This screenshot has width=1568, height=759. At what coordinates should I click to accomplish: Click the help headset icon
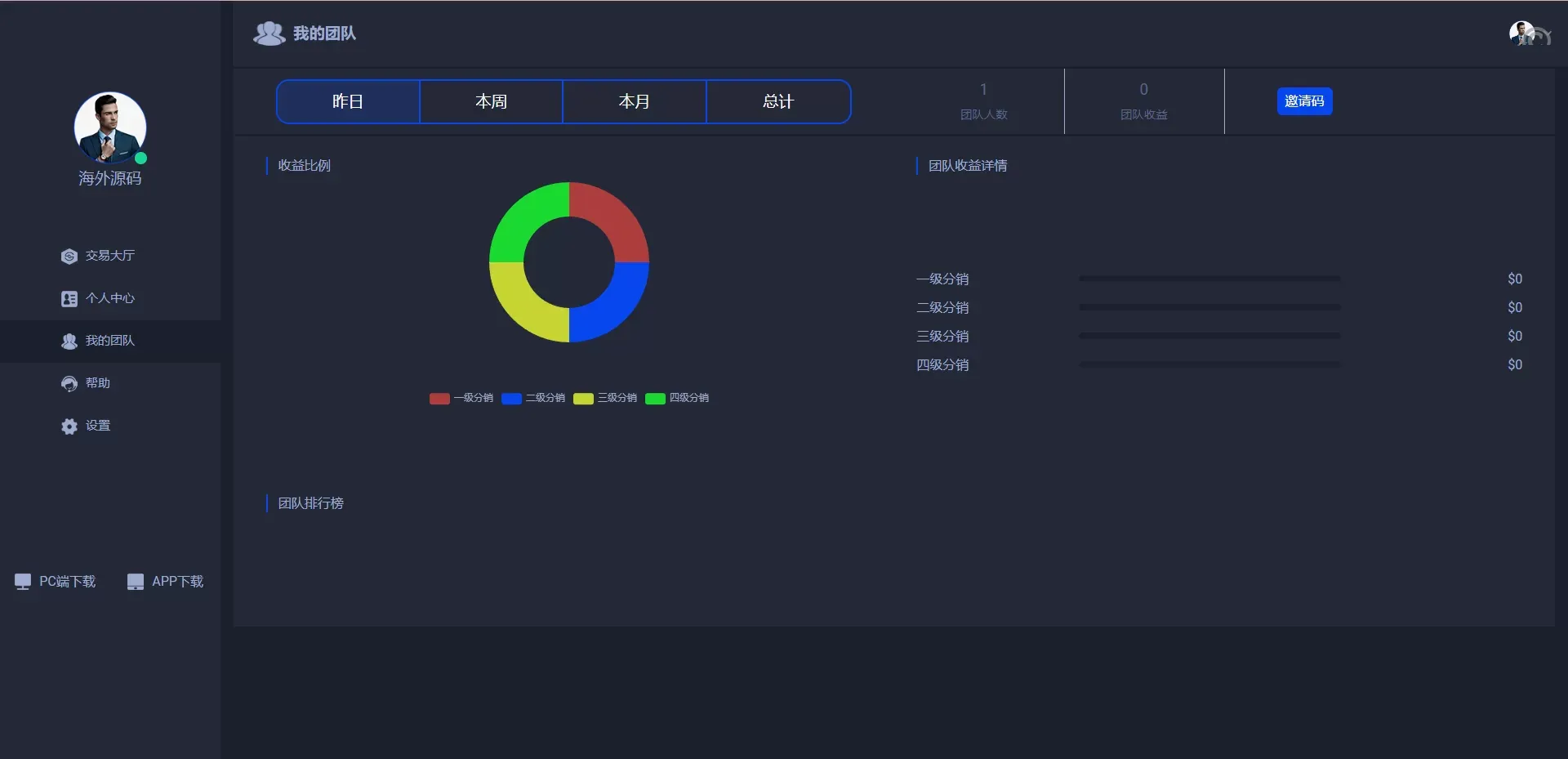[x=69, y=384]
